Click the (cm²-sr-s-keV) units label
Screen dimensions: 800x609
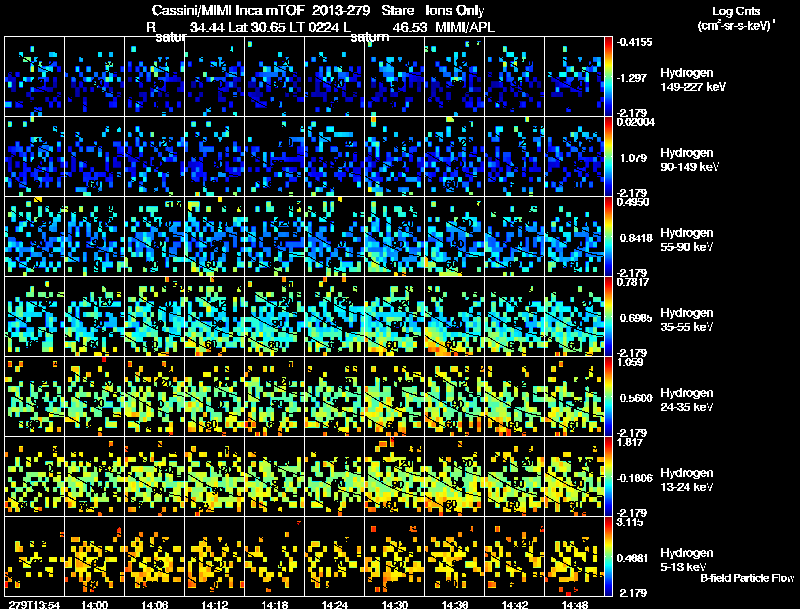pyautogui.click(x=735, y=26)
